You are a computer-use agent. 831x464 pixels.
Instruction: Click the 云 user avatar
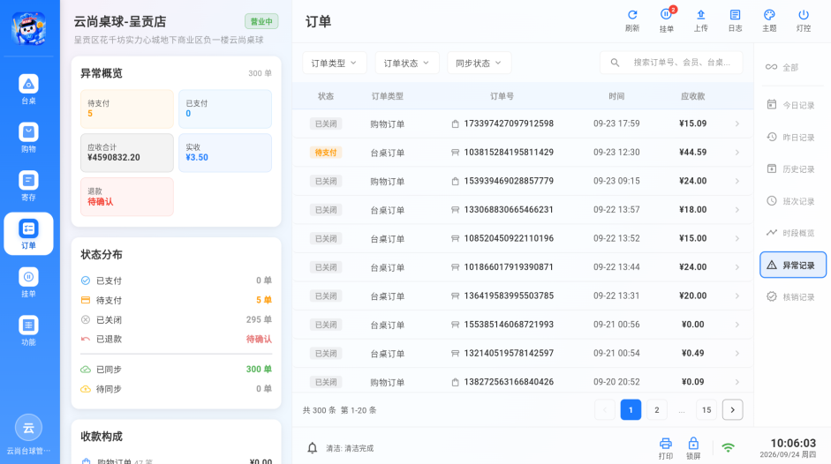29,427
